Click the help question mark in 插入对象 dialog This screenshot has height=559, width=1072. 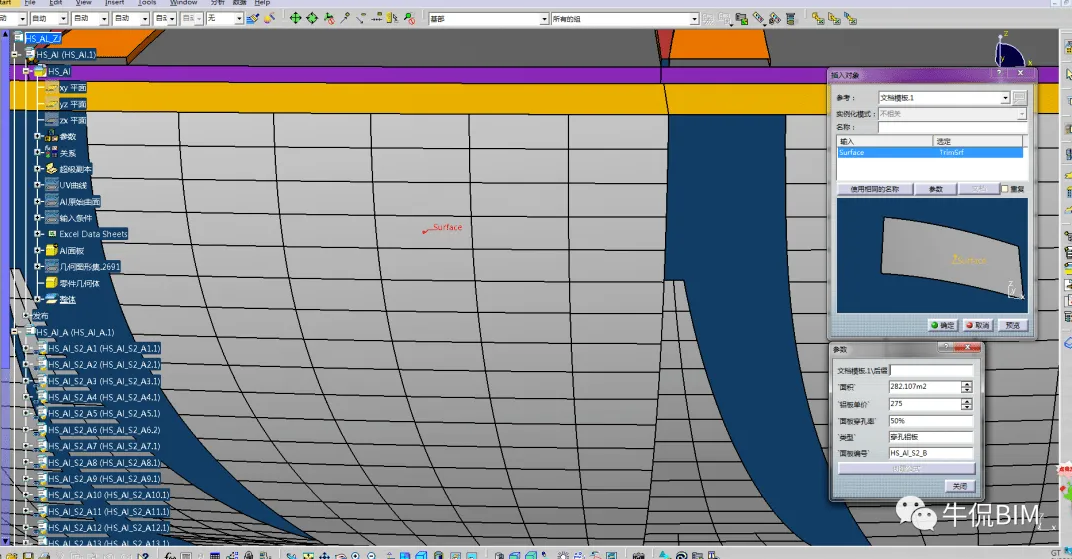(999, 72)
